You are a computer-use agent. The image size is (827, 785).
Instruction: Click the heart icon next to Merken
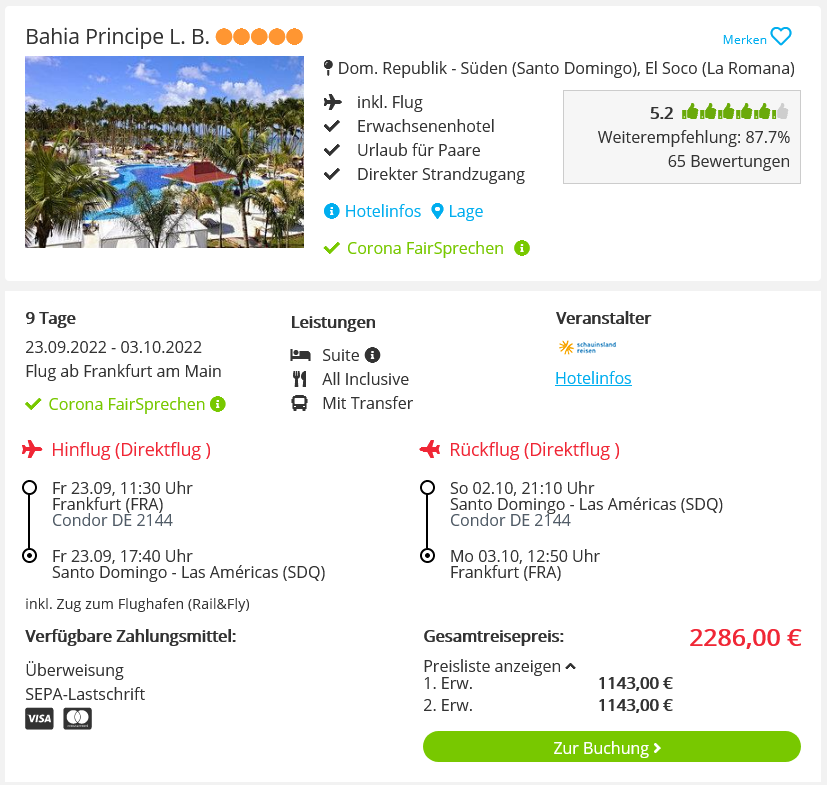[x=781, y=37]
